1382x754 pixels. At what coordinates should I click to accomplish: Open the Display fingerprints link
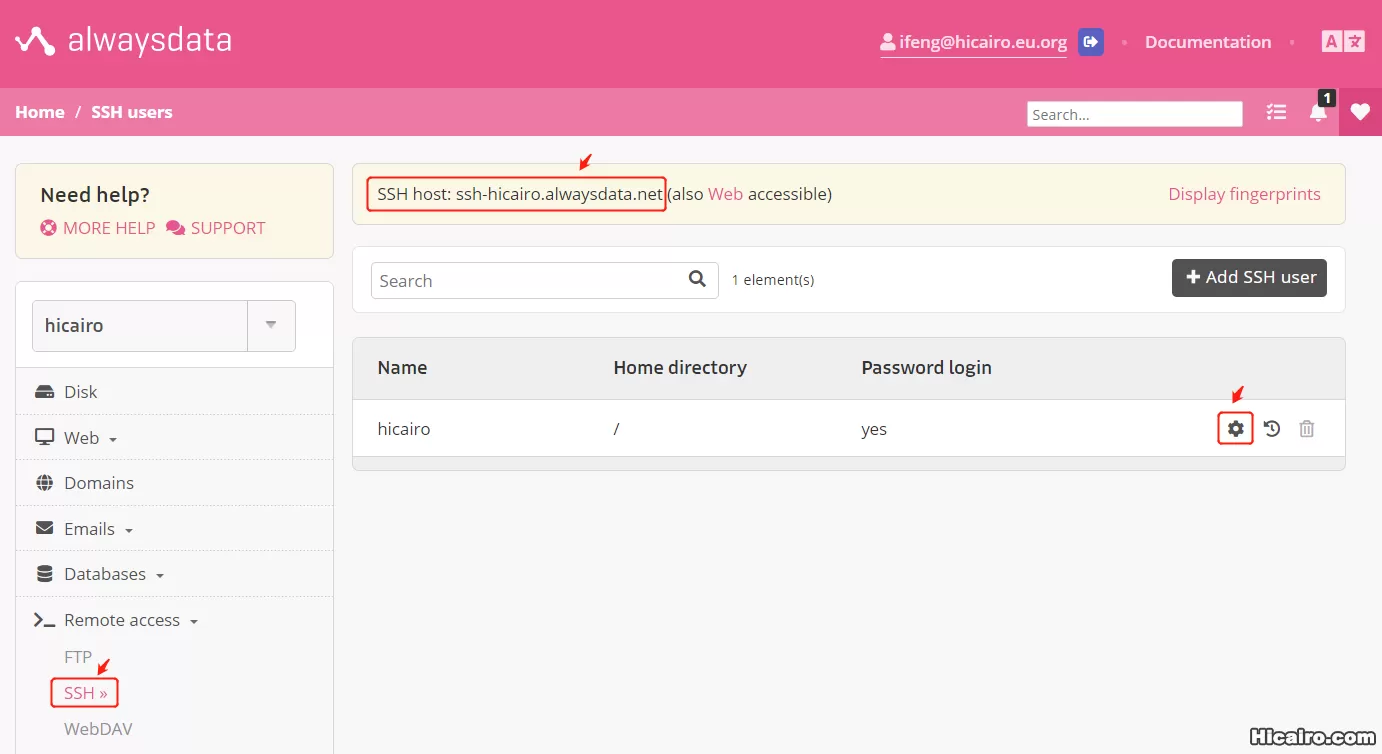click(1244, 194)
